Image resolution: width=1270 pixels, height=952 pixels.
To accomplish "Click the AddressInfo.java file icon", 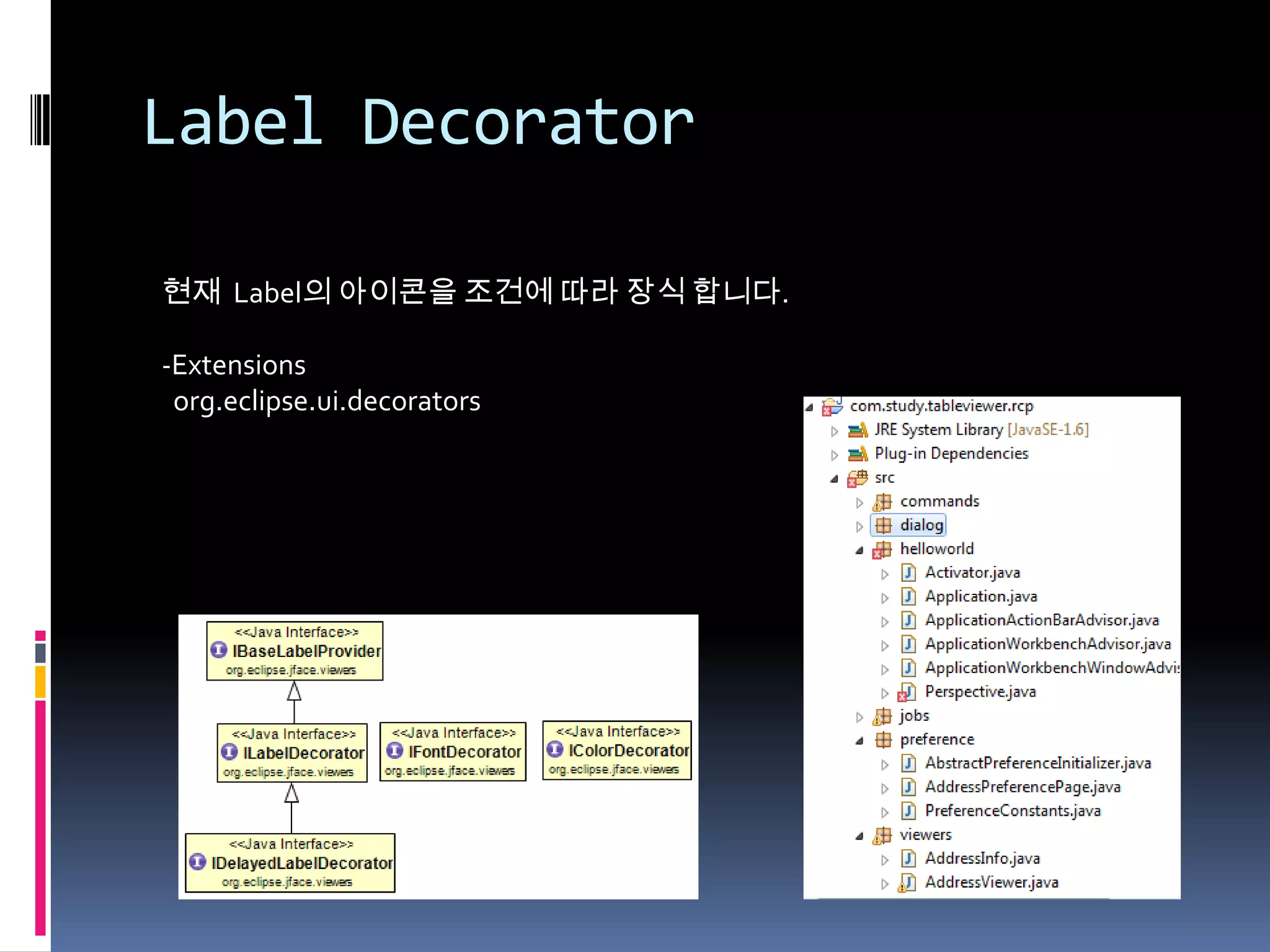I will (908, 859).
